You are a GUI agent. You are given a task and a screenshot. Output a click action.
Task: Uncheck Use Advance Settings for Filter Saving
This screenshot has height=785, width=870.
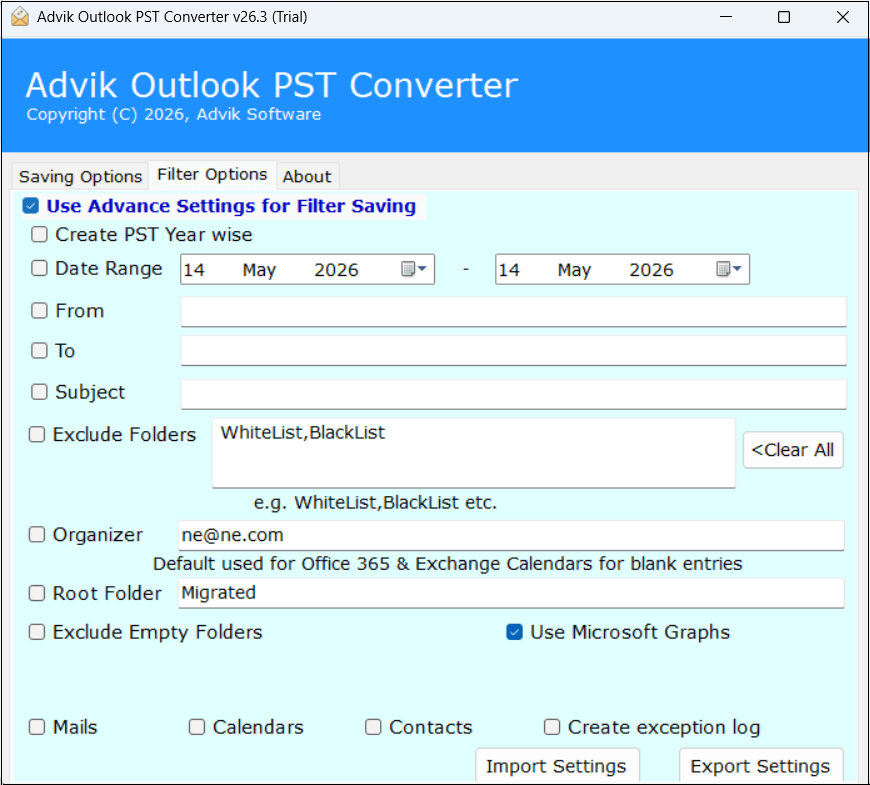point(31,206)
